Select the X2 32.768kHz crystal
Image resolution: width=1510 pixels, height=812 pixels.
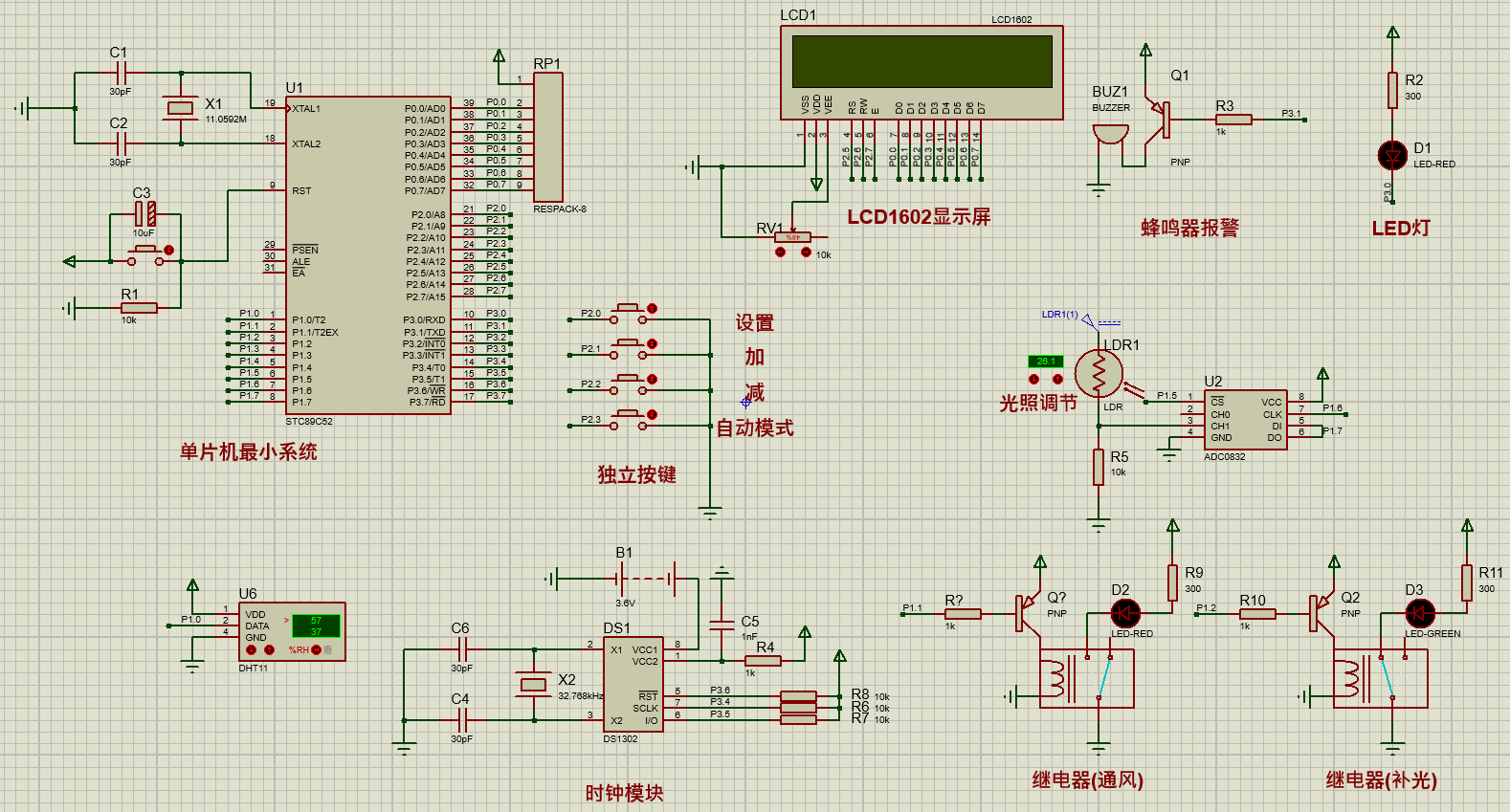(x=532, y=684)
